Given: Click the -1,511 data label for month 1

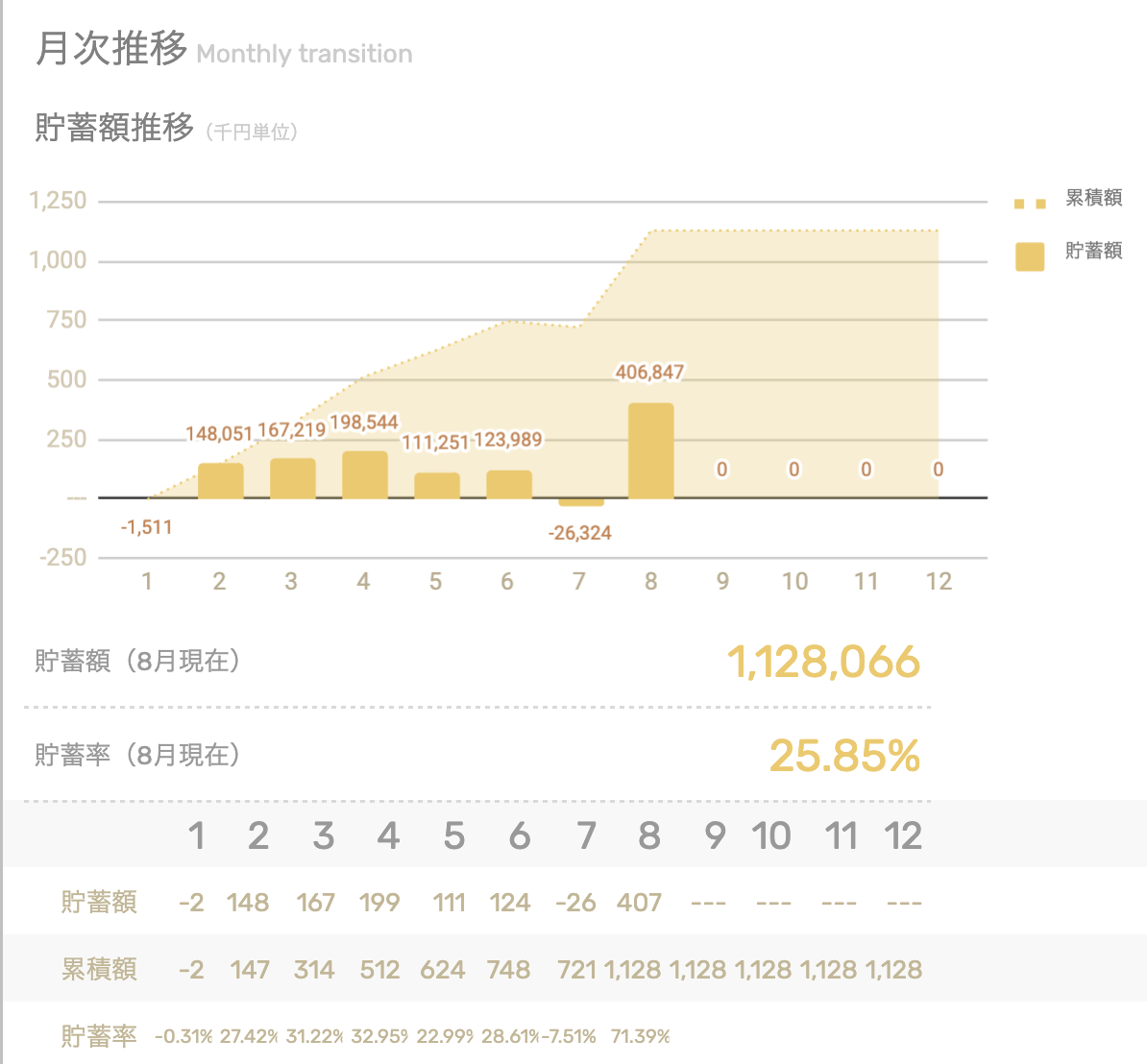Looking at the screenshot, I should point(147,527).
